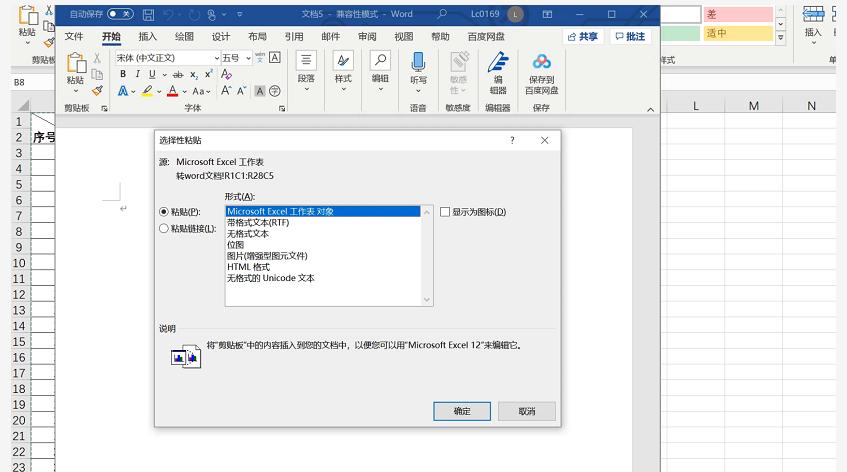Open ribbon display options icon in title bar
Screen dimensions: 847x472
pos(547,14)
